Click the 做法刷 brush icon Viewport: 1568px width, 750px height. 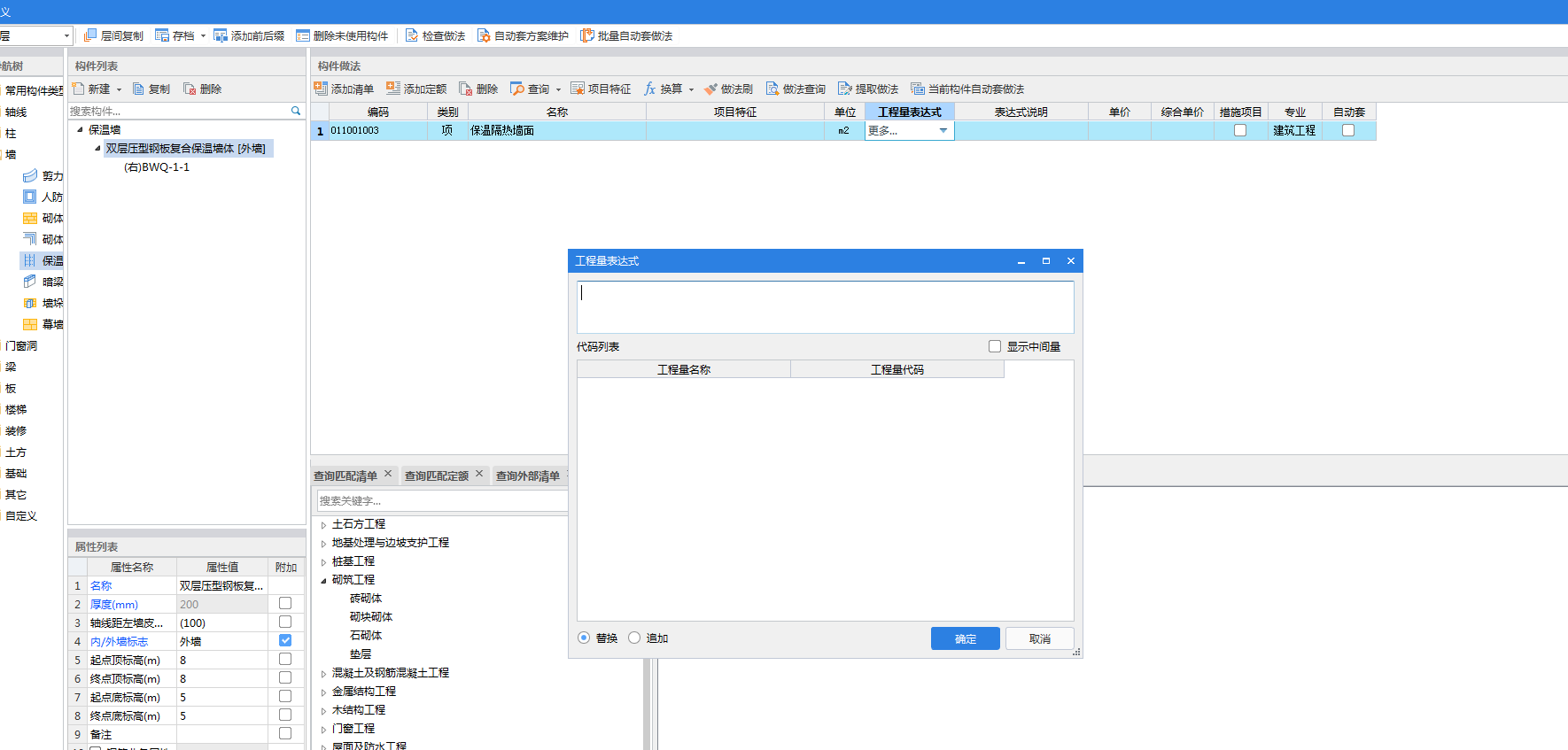tap(710, 89)
